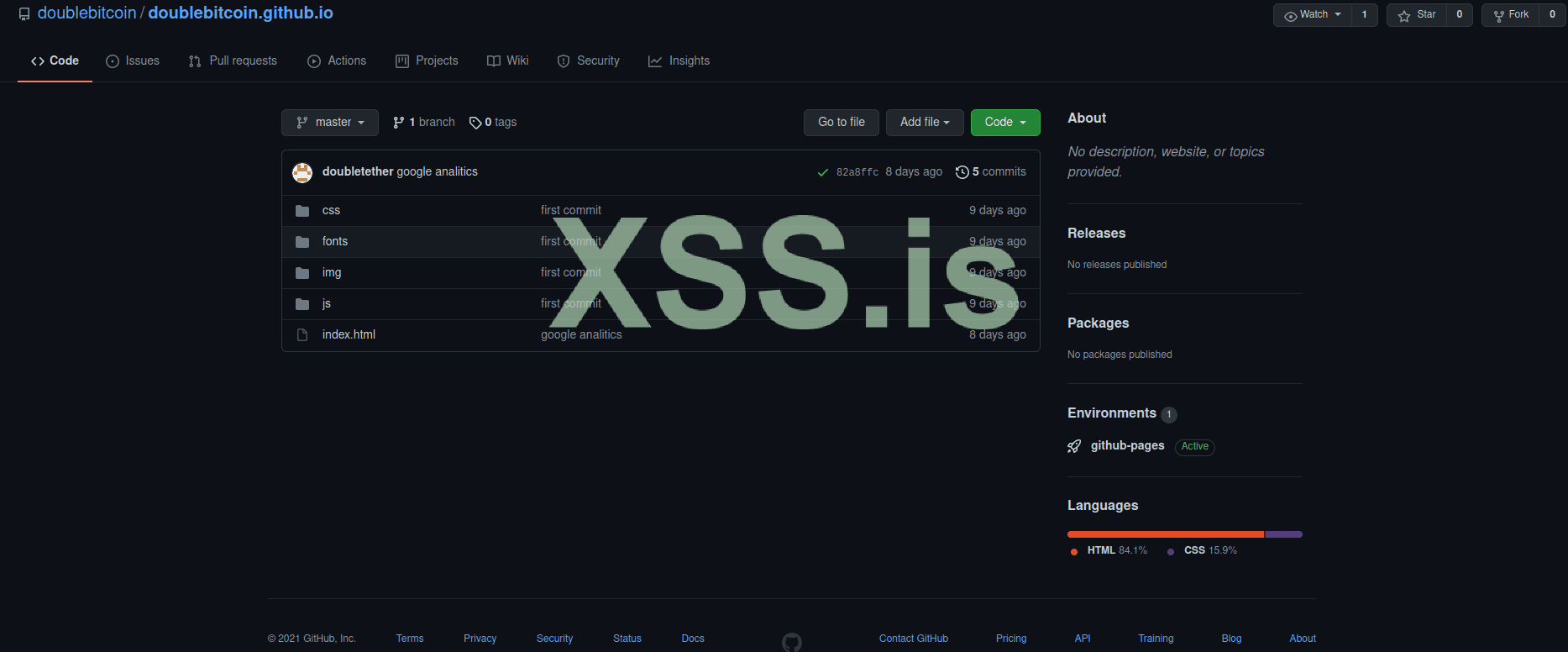Click the CSS 15.9% language link
Image resolution: width=1568 pixels, height=652 pixels.
(1203, 551)
